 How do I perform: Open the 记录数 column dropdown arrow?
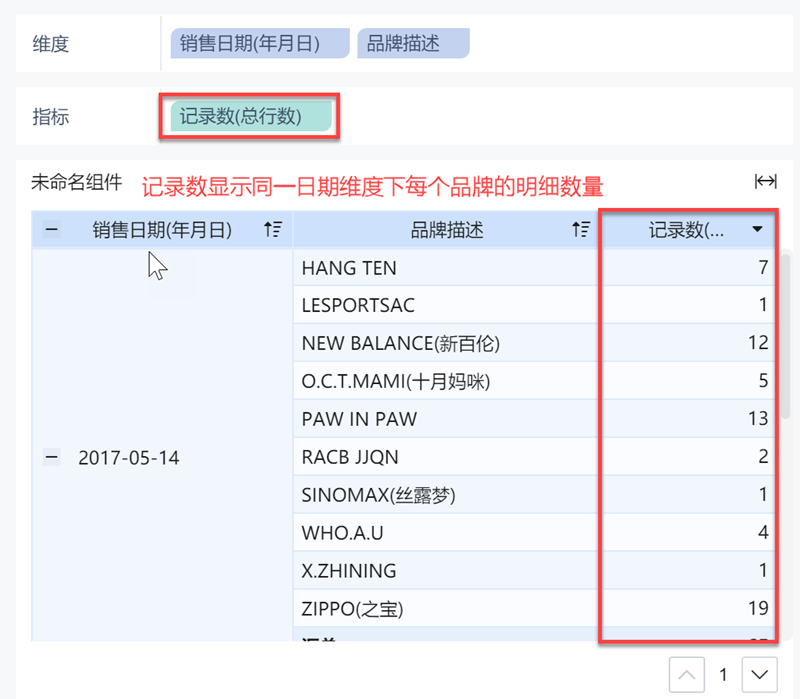[x=758, y=229]
